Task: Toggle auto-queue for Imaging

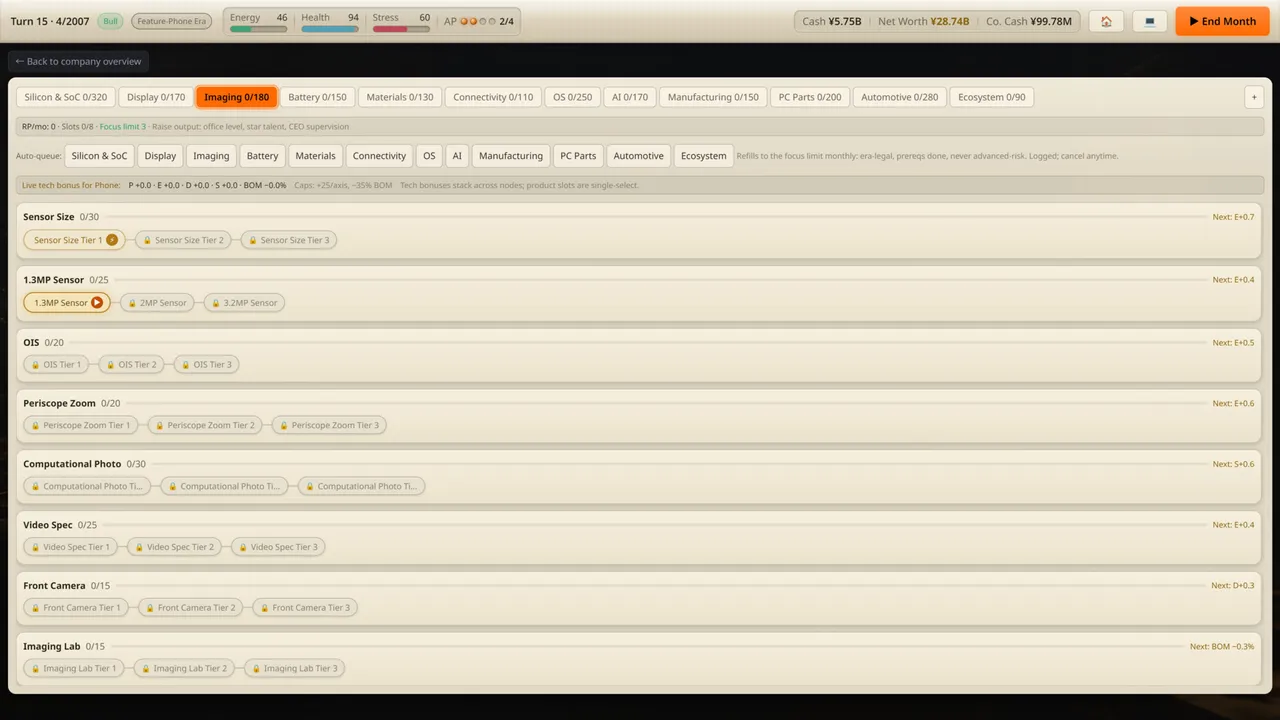Action: [211, 156]
